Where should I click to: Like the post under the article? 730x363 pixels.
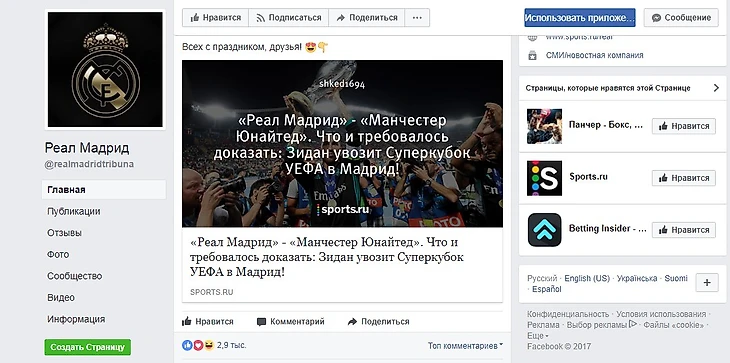tap(208, 322)
